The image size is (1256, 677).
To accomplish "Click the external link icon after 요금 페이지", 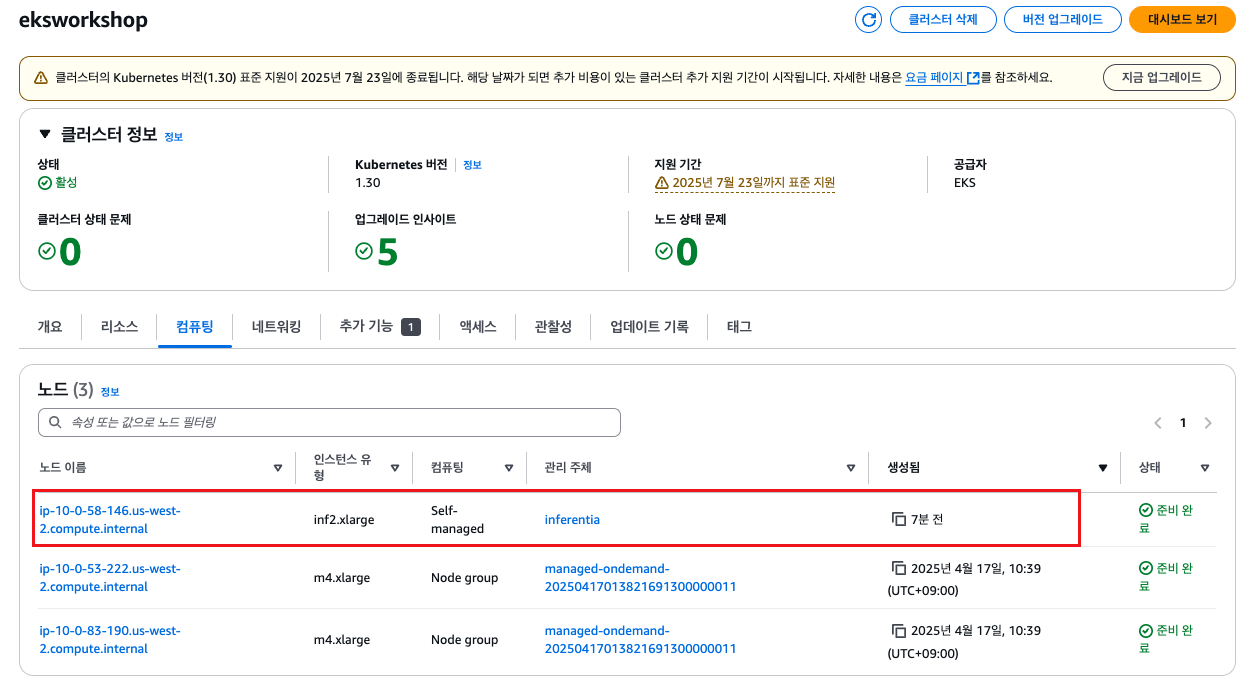I will pos(973,77).
